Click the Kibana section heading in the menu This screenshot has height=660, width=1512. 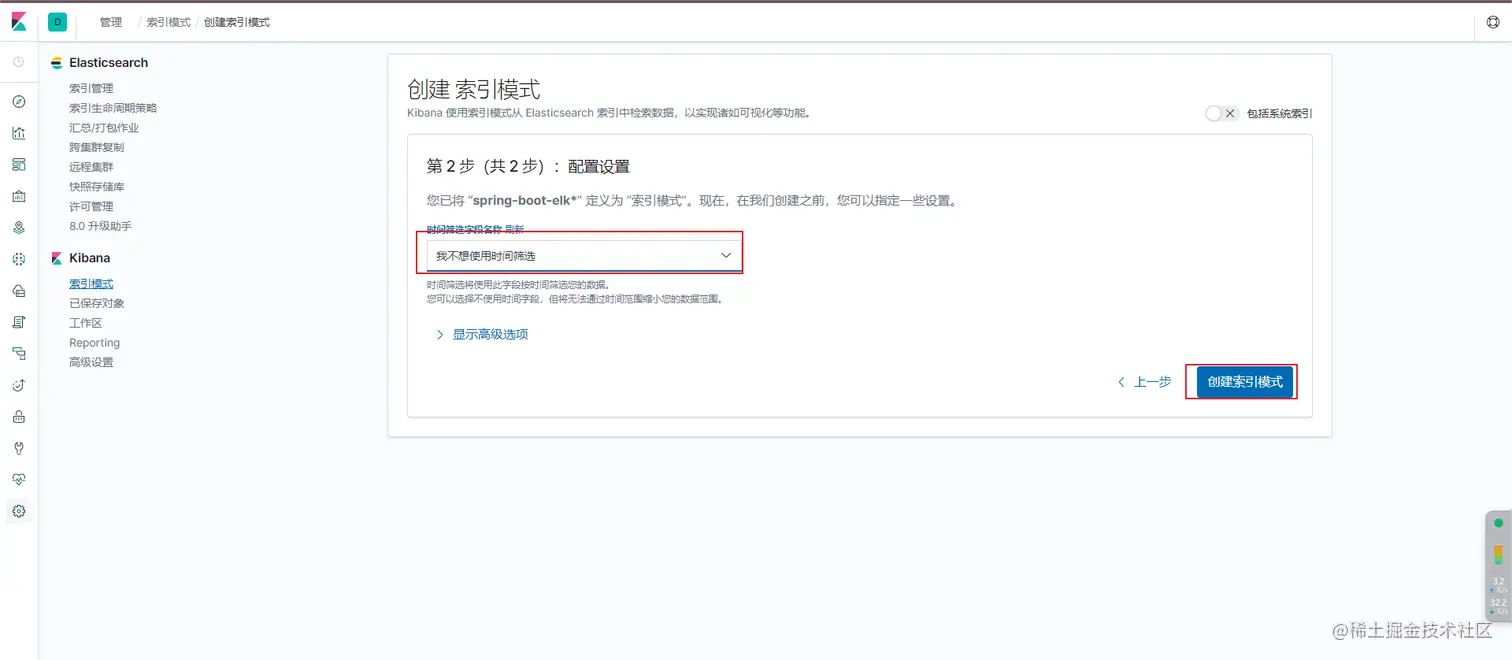tap(90, 258)
